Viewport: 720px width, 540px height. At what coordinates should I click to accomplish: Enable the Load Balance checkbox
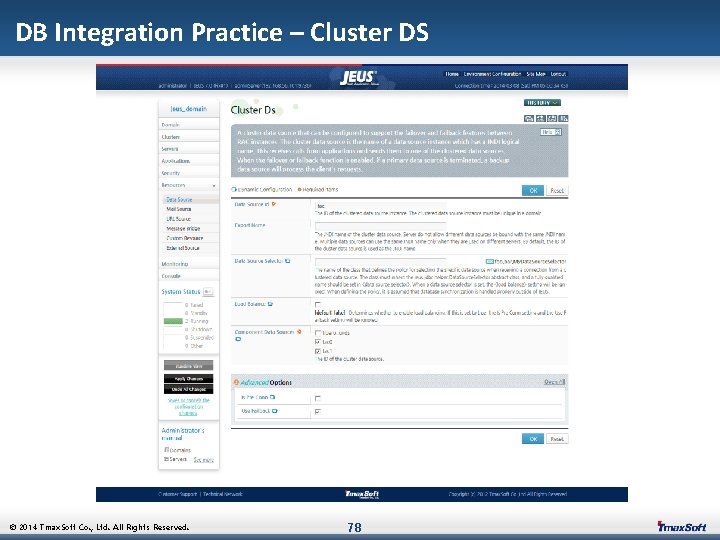pyautogui.click(x=318, y=304)
